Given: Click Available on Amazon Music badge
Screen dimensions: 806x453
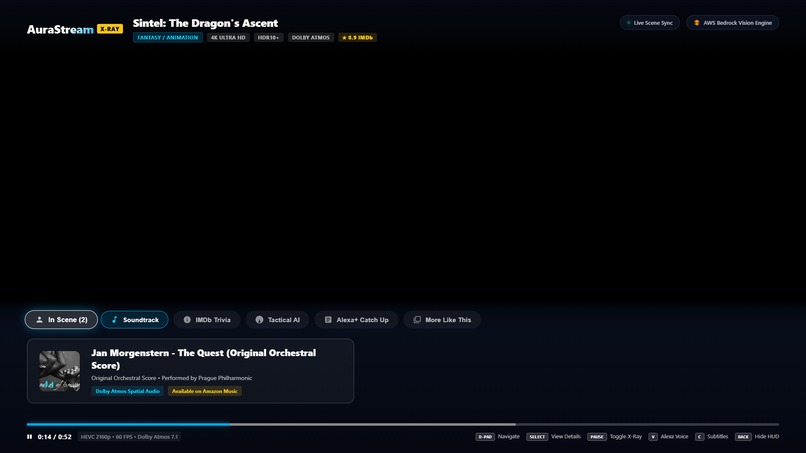Looking at the screenshot, I should [x=205, y=391].
